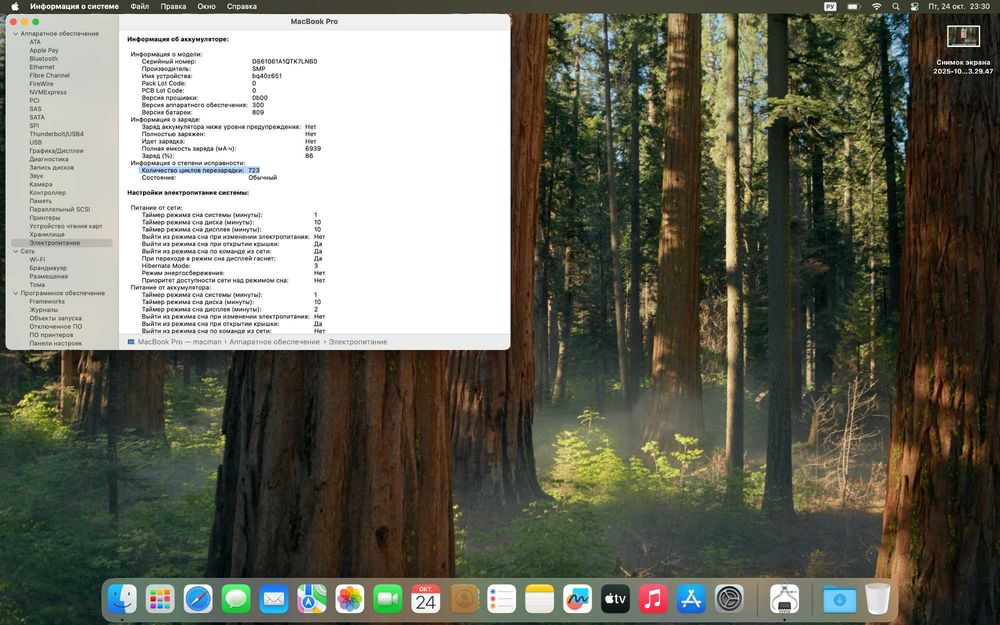Open the Информация о системе app menu

click(x=74, y=6)
